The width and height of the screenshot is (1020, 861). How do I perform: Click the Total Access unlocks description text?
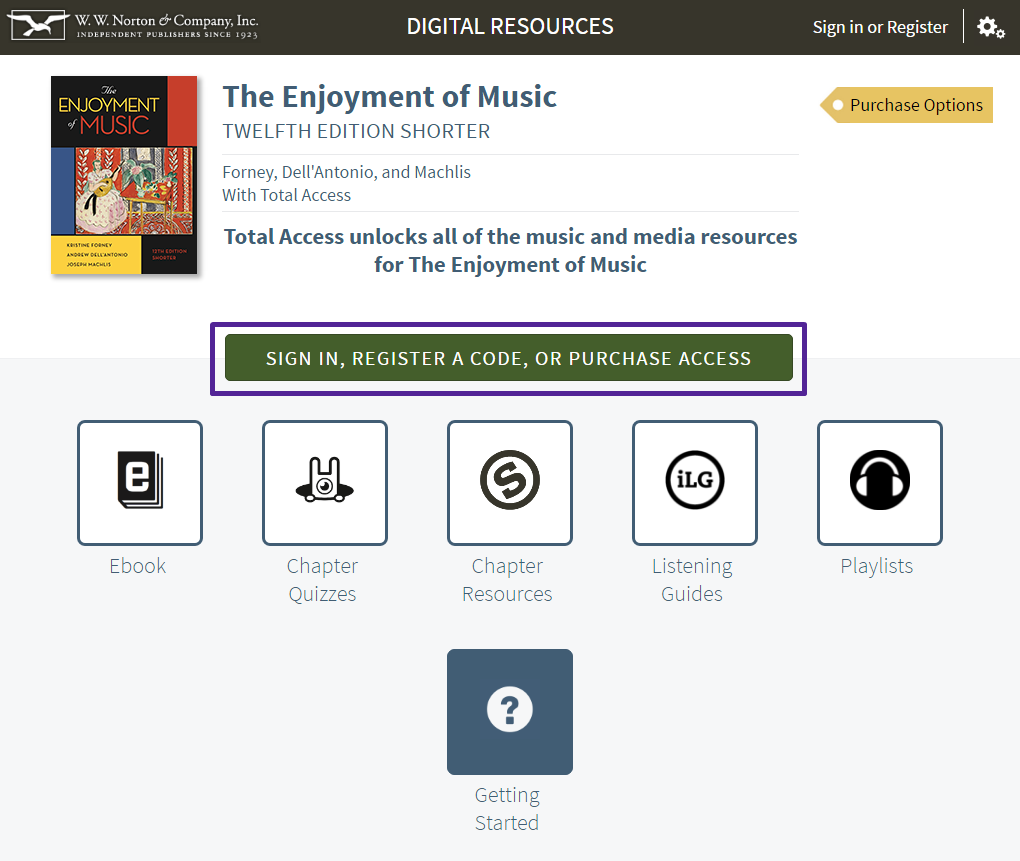pyautogui.click(x=511, y=250)
